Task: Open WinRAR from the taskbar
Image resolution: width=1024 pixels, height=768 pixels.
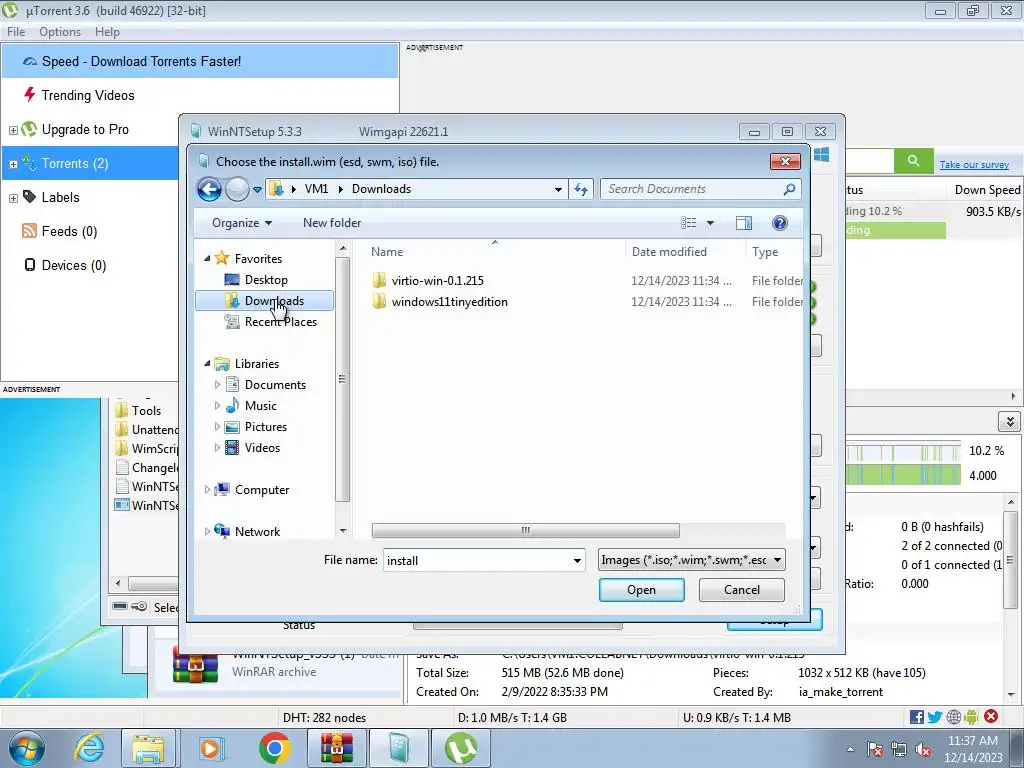Action: 337,748
